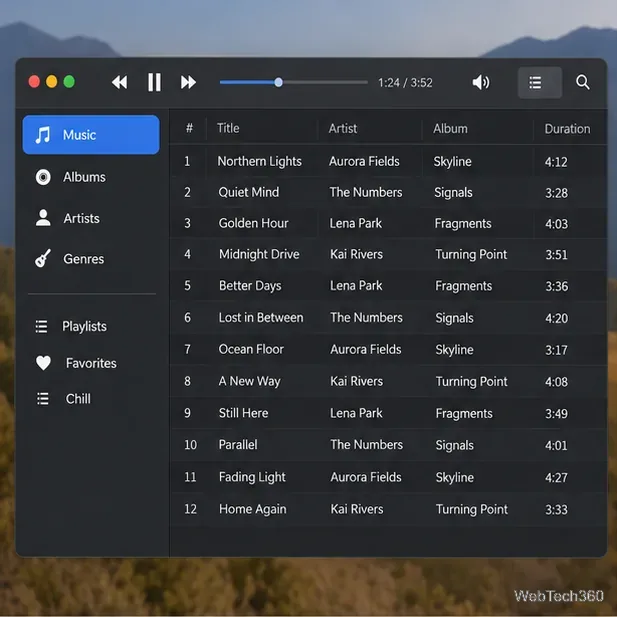Viewport: 617px width, 617px height.
Task: Pause playback with the pause button
Action: (x=154, y=82)
